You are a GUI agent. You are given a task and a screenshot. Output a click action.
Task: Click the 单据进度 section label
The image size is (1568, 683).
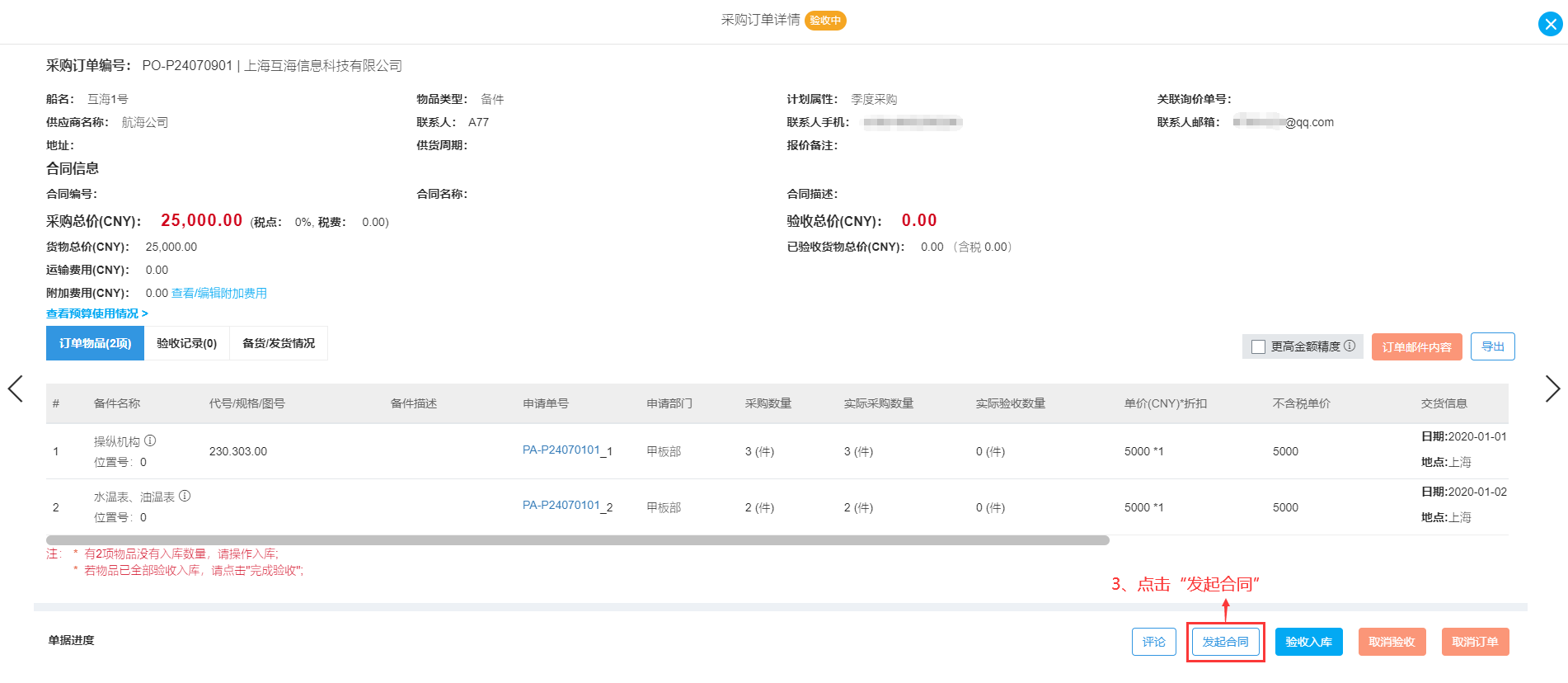71,640
